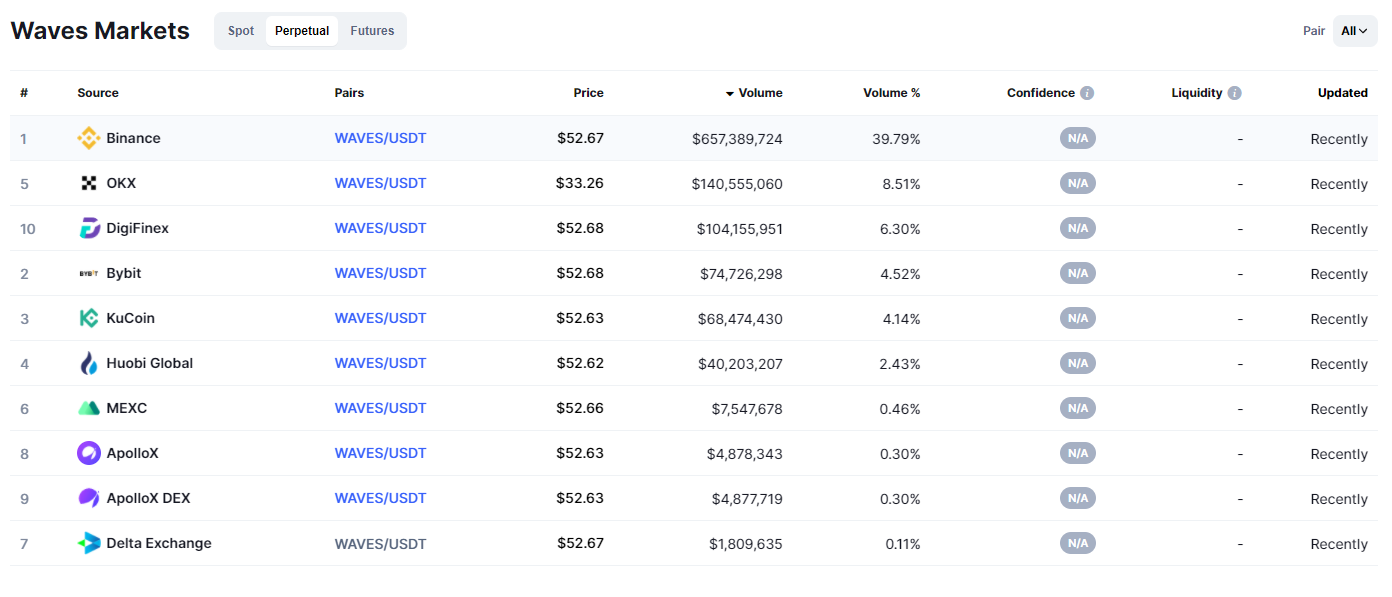Open the KuCoin exchange name link
Screen dimensions: 1392x597
click(131, 318)
